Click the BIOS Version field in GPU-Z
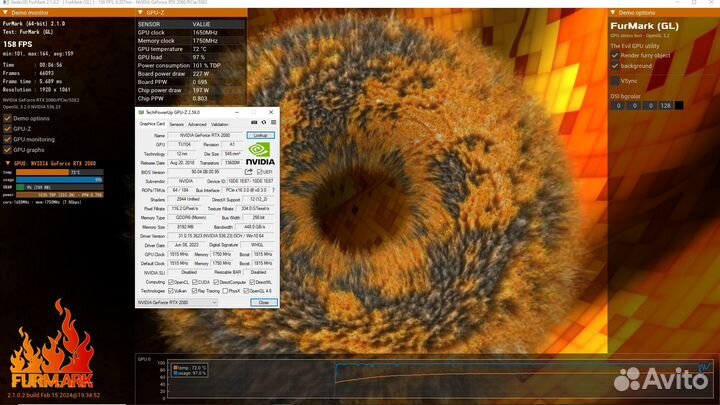Viewport: 720px width, 405px height. [205, 172]
